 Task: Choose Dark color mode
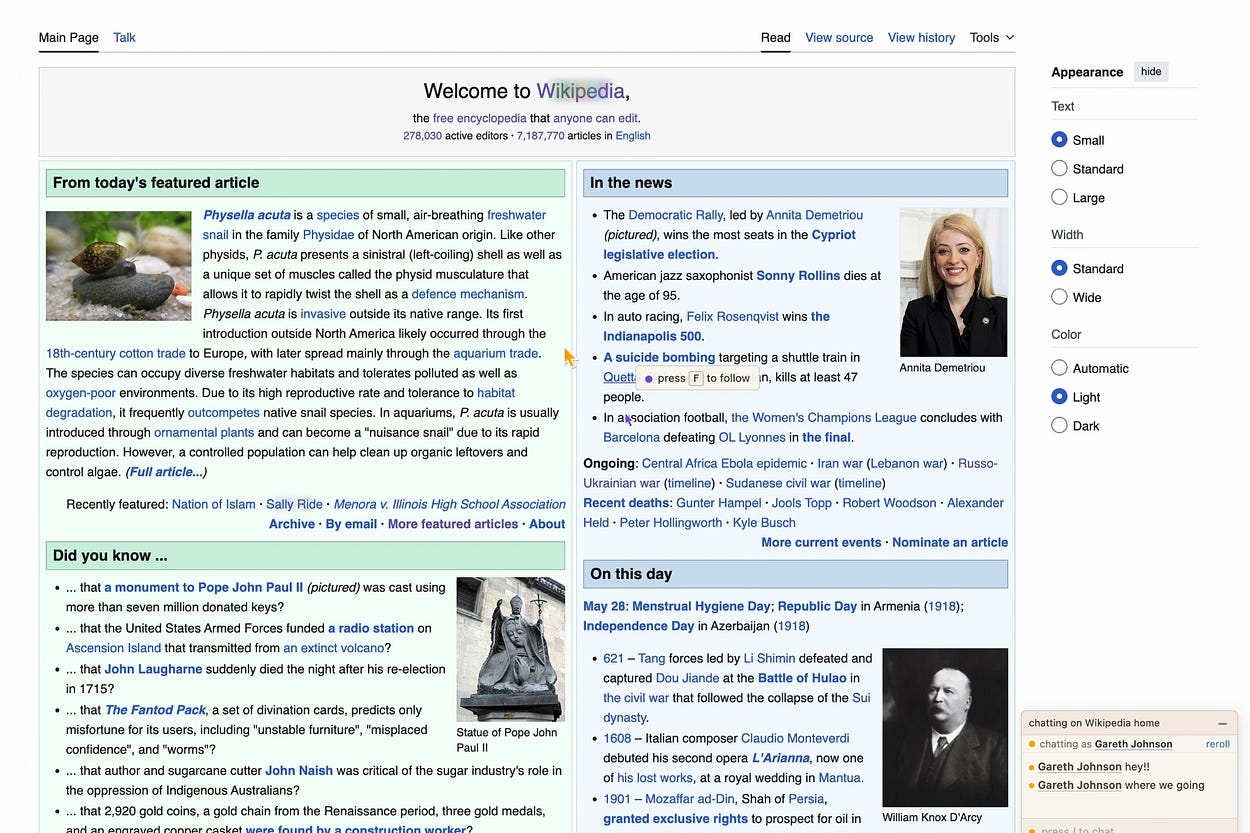(1059, 425)
